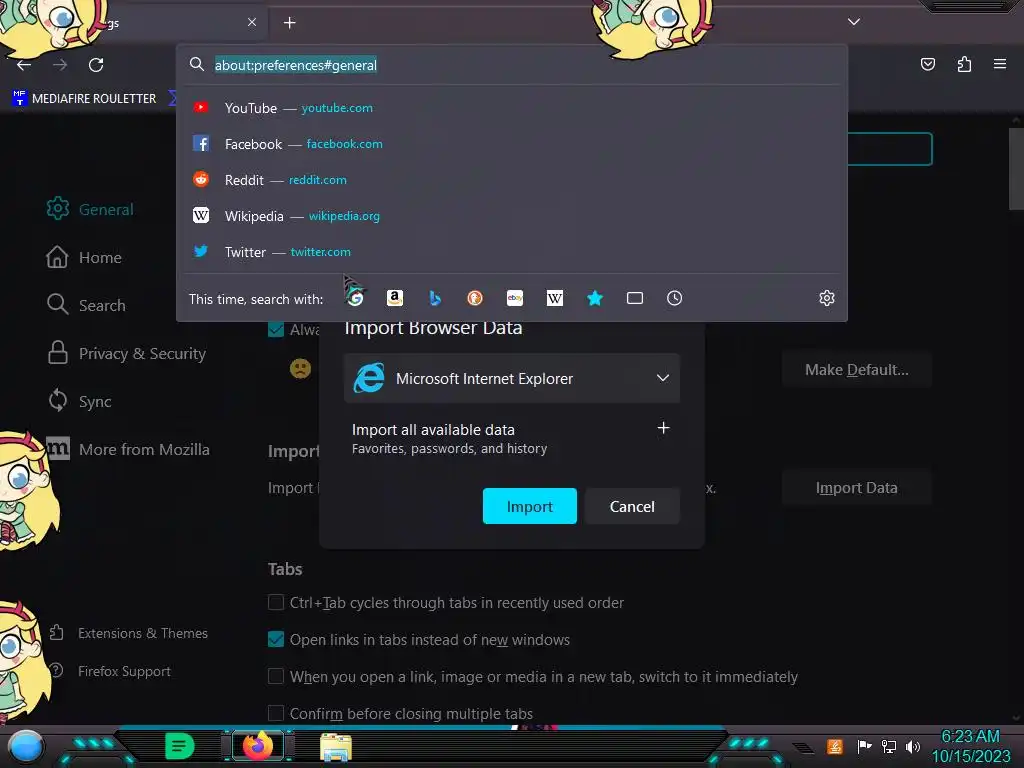The image size is (1024, 768).
Task: Open the list all tabs chevron
Action: click(x=854, y=22)
